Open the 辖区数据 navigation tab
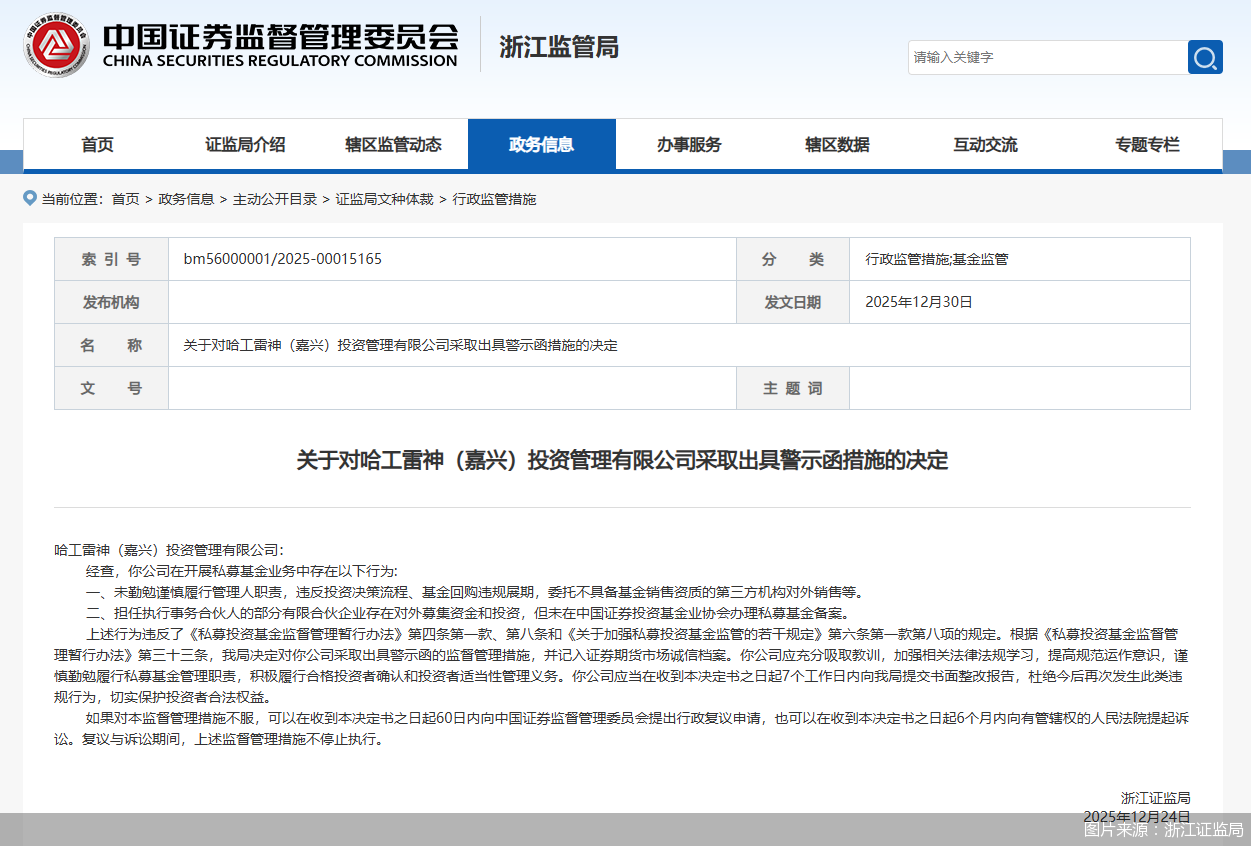Image resolution: width=1251 pixels, height=846 pixels. click(837, 144)
